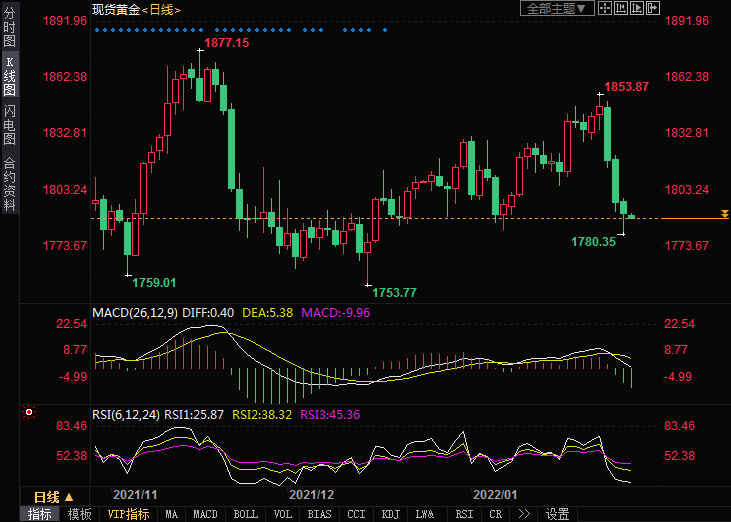Screen dimensions: 731x522
Task: Click the vertical axis scale icon
Action: click(623, 9)
